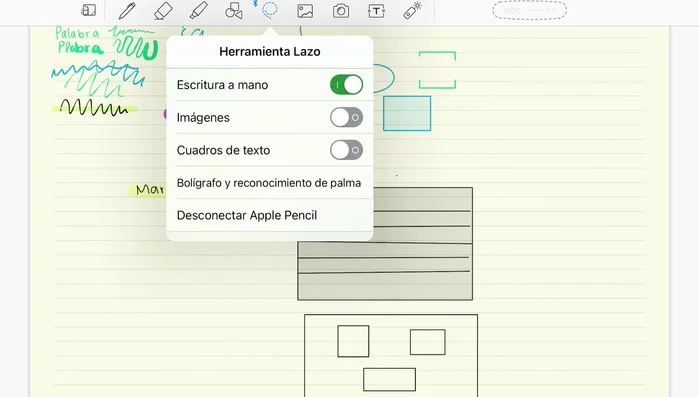Viewport: 699px width, 397px height.
Task: Click the teal dashed bracket shape
Action: 437,70
